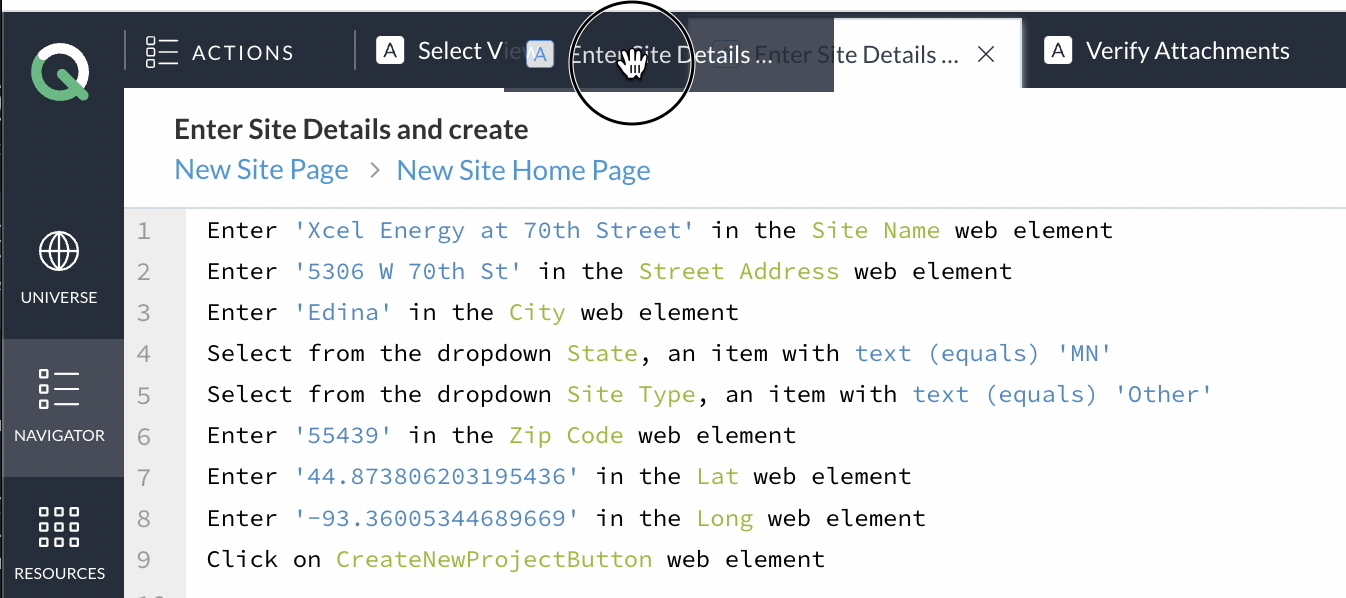Viewport: 1346px width, 598px height.
Task: Open New Site Home Page breadcrumb link
Action: click(x=523, y=169)
